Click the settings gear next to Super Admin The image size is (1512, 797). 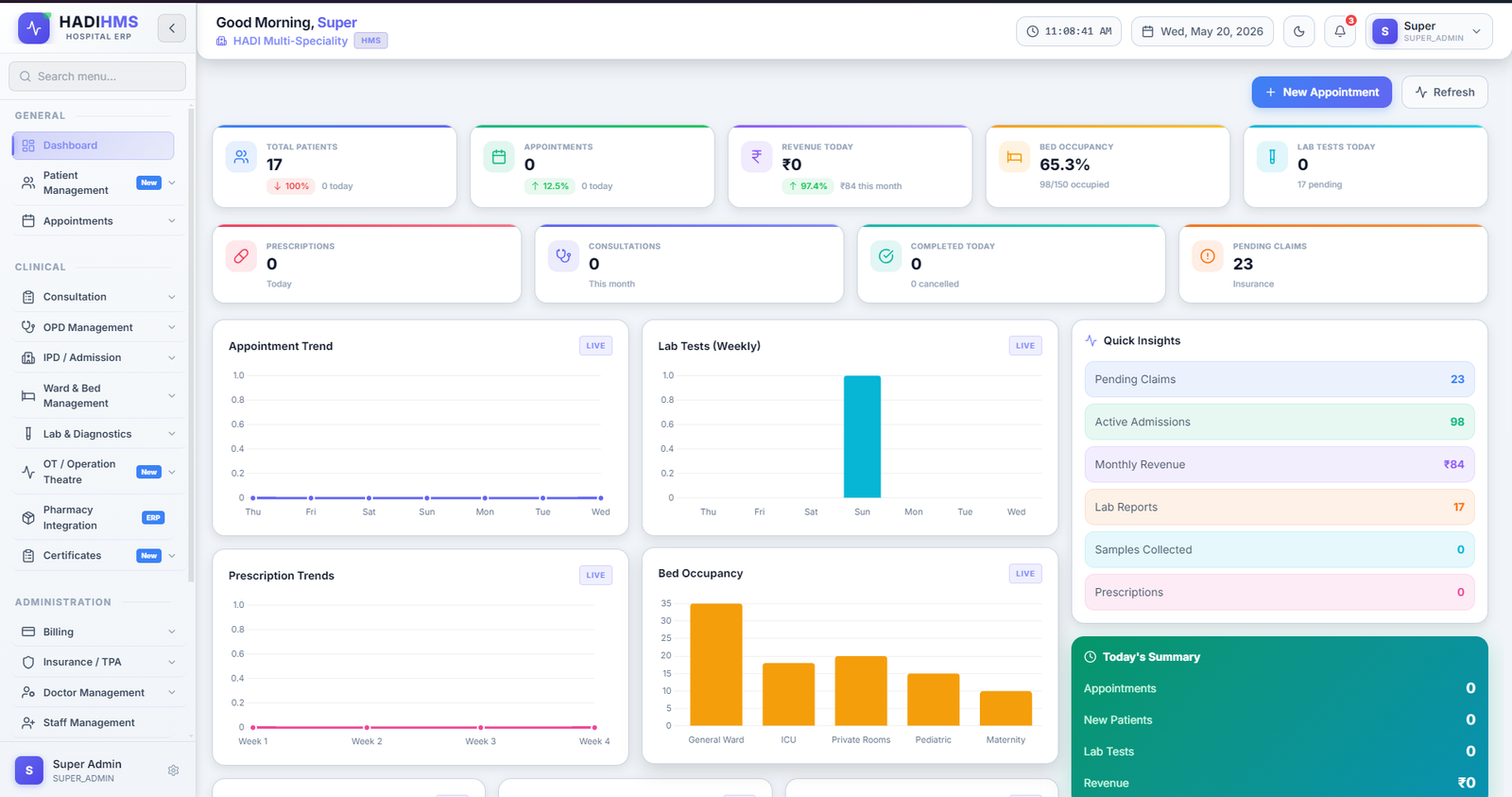point(173,771)
